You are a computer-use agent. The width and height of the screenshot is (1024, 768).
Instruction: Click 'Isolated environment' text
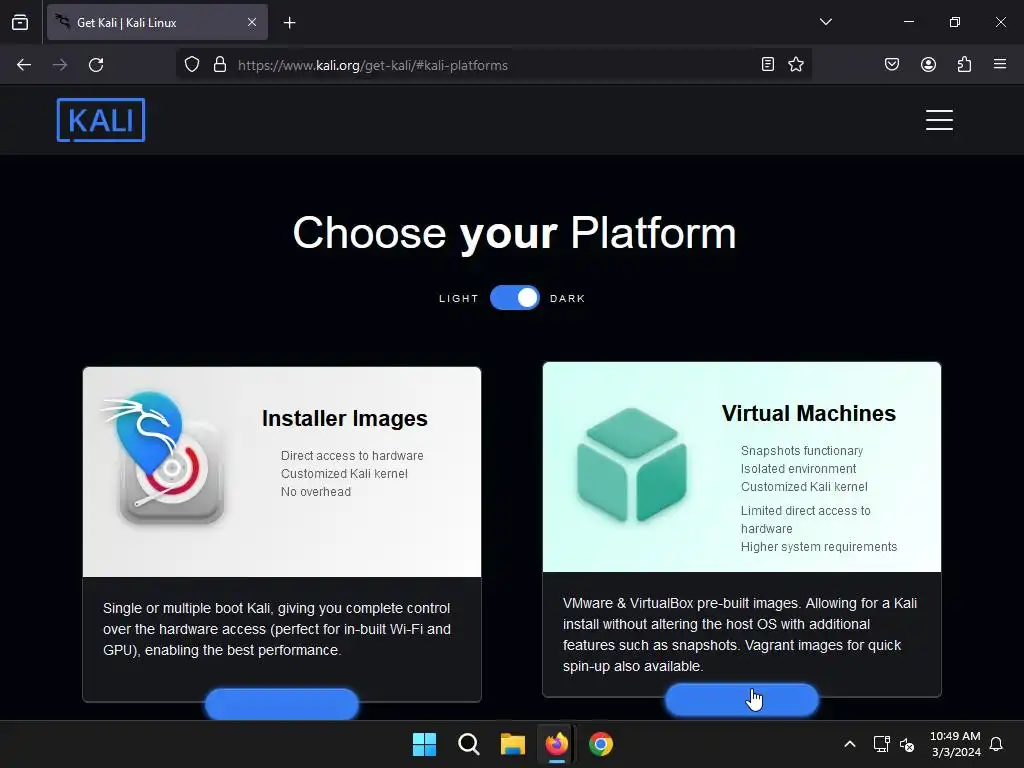798,468
